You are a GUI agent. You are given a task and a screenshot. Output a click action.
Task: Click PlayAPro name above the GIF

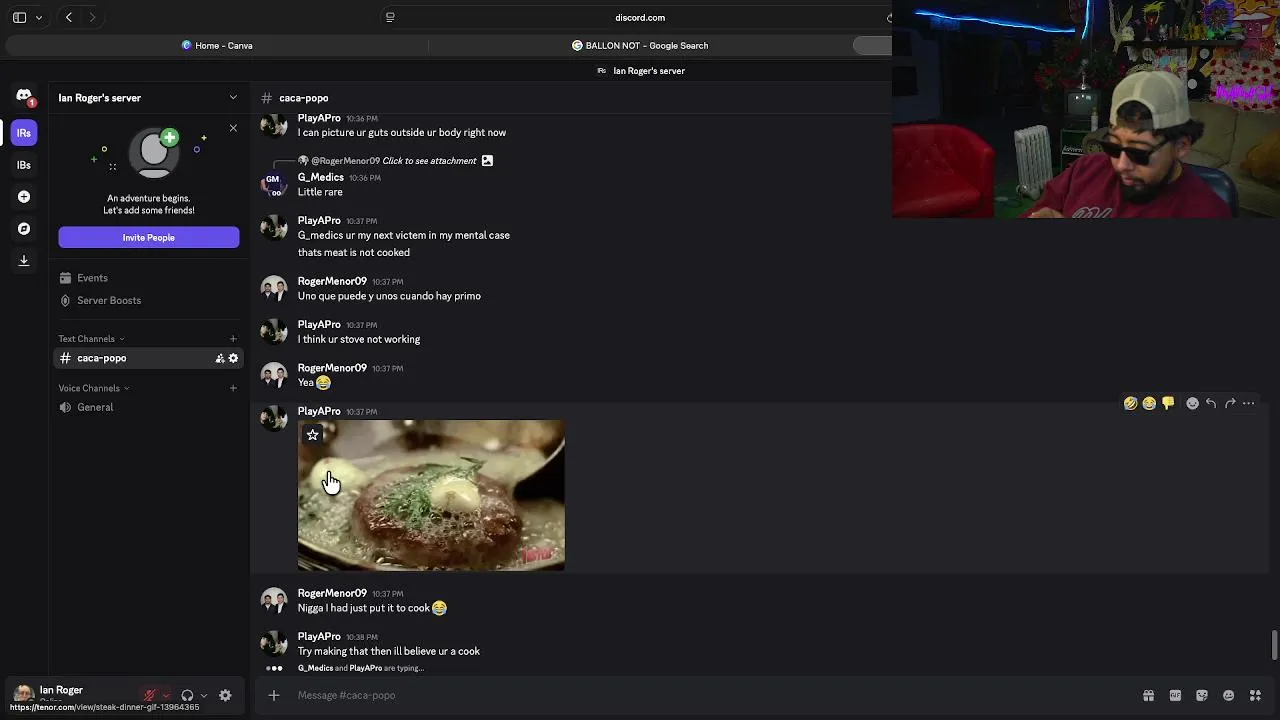(319, 411)
